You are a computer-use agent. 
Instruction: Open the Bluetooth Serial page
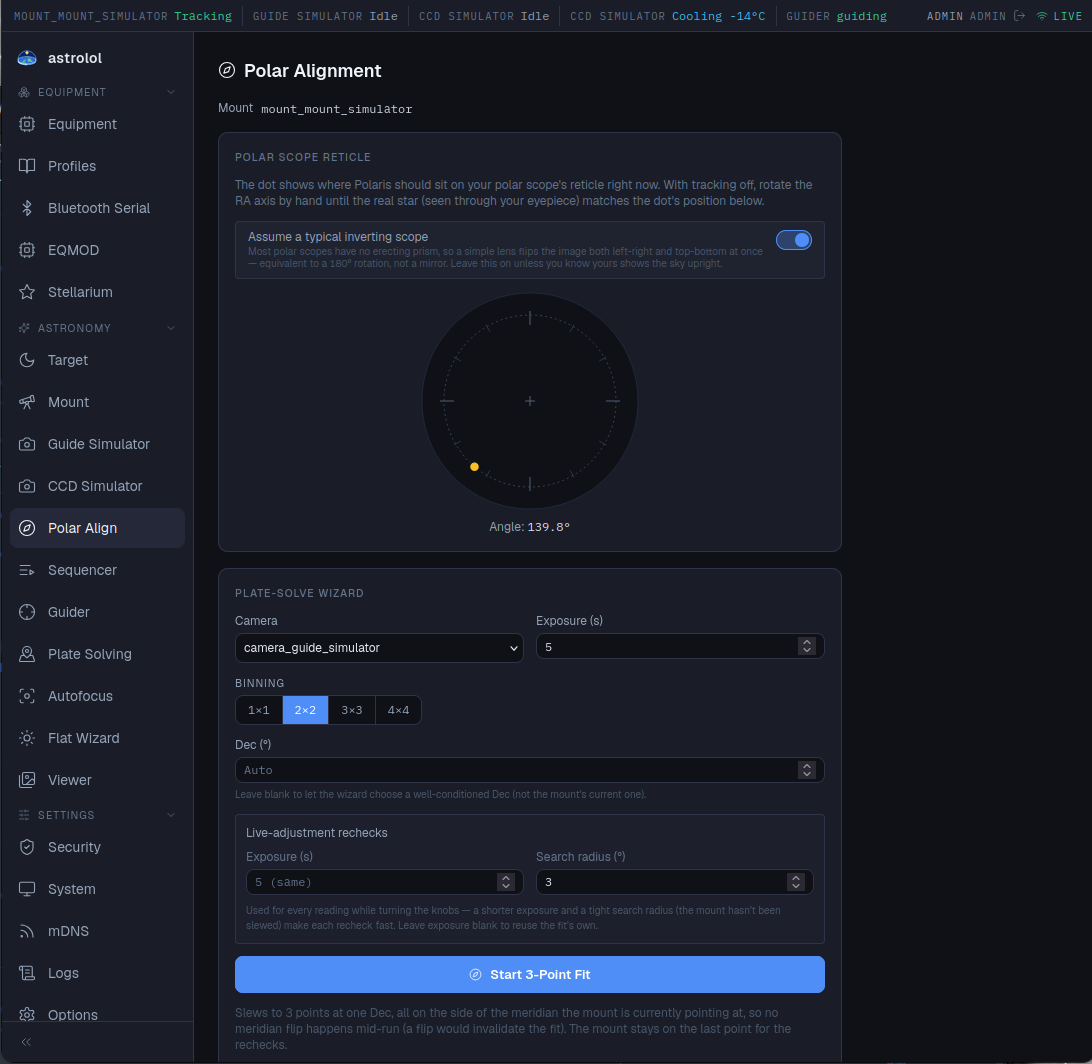(x=98, y=208)
